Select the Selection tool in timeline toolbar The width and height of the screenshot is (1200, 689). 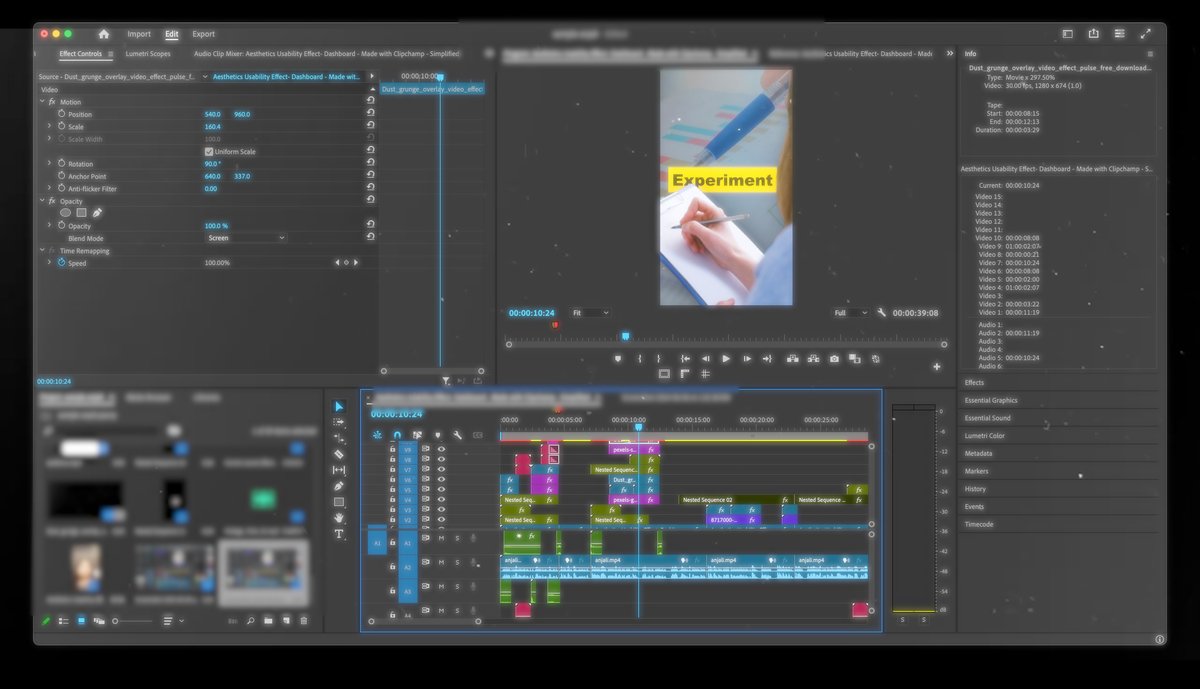339,406
